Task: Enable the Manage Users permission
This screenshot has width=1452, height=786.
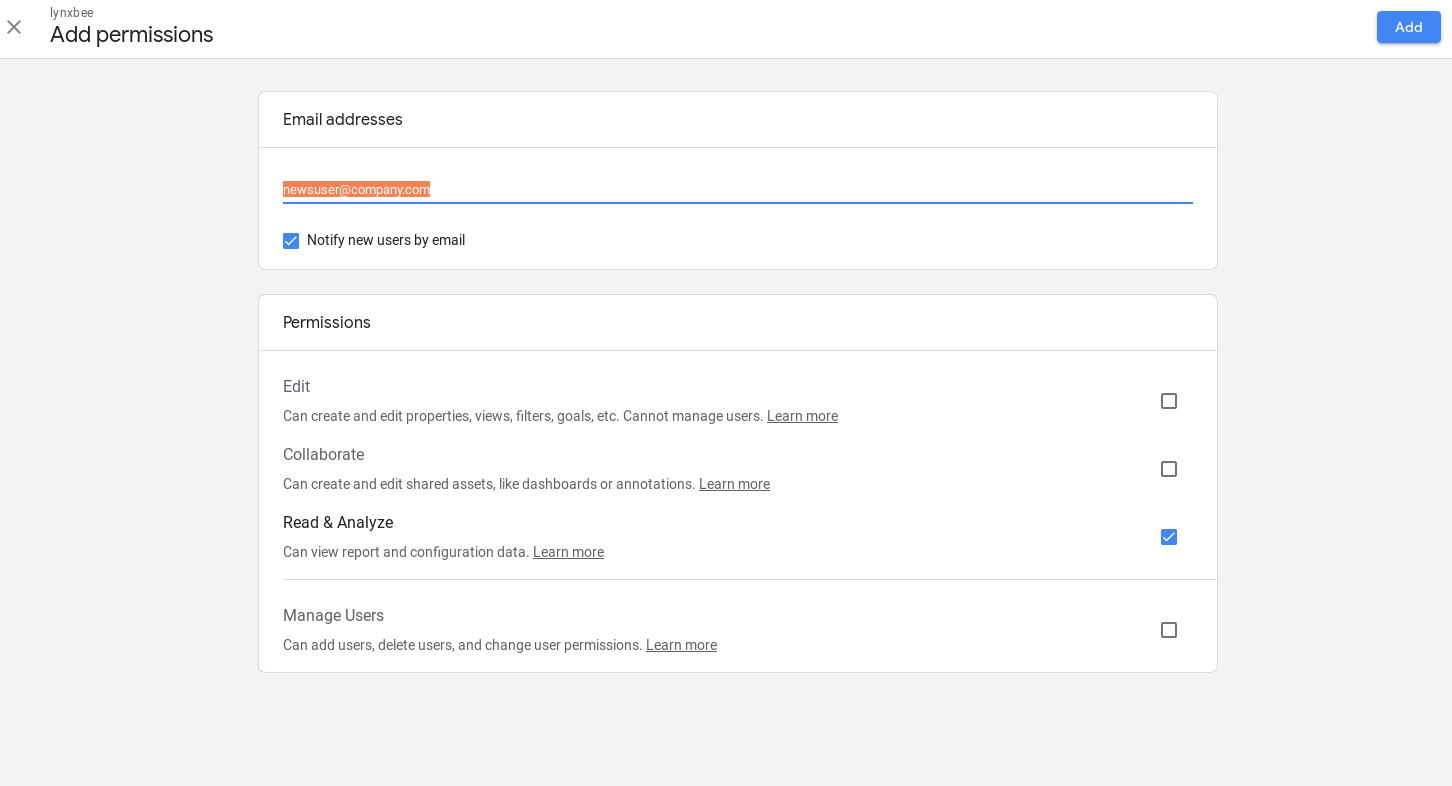Action: coord(1168,629)
